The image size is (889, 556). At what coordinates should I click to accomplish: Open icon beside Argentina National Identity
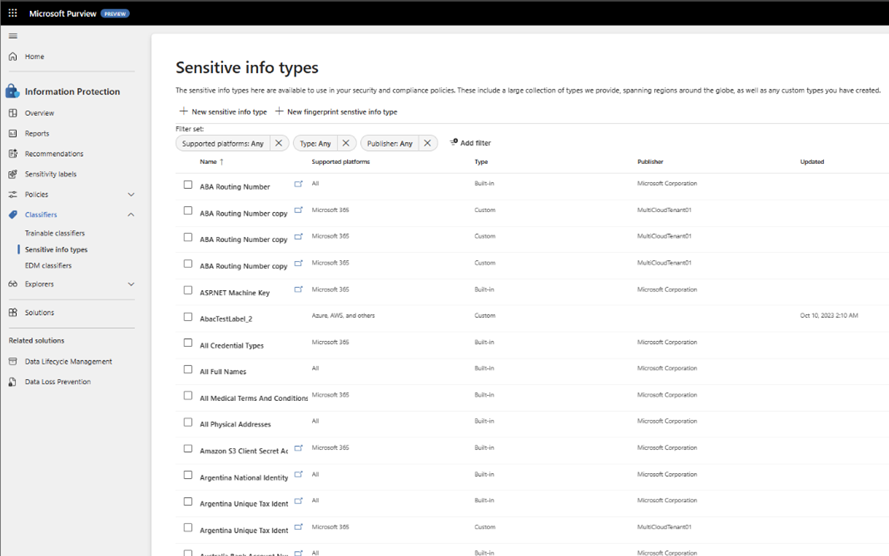(298, 474)
